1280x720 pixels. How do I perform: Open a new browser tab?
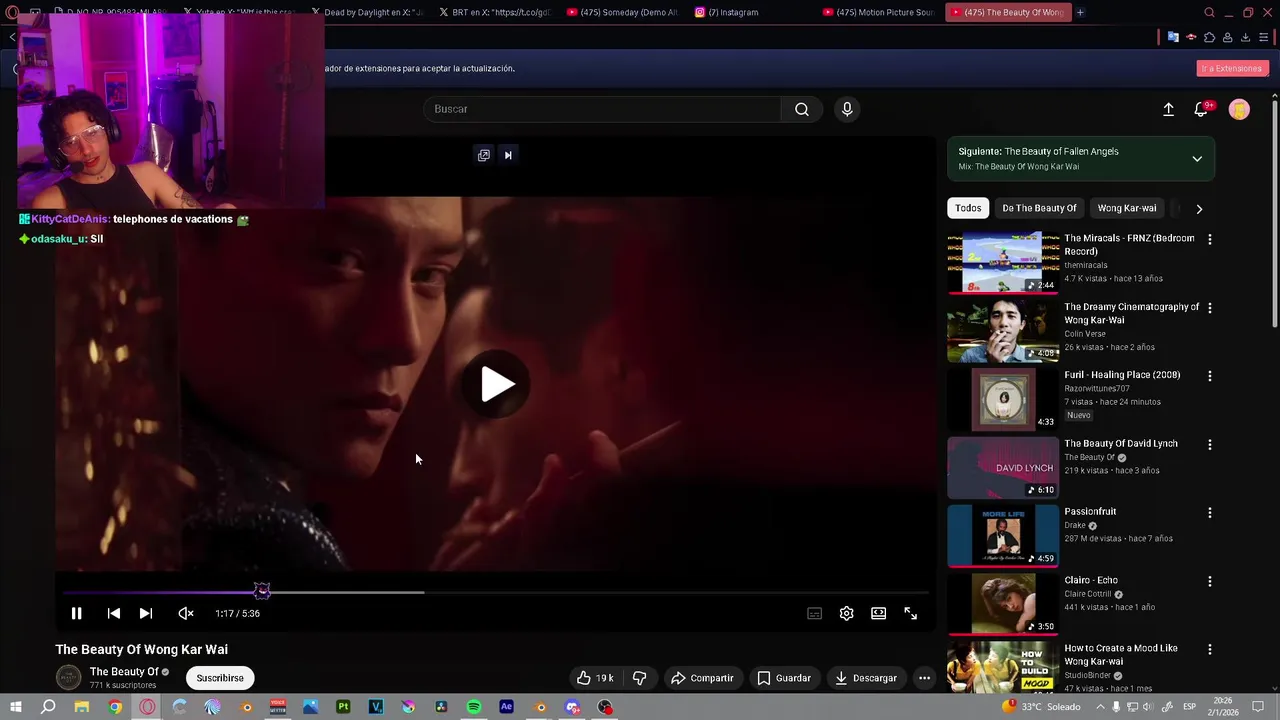(1080, 12)
